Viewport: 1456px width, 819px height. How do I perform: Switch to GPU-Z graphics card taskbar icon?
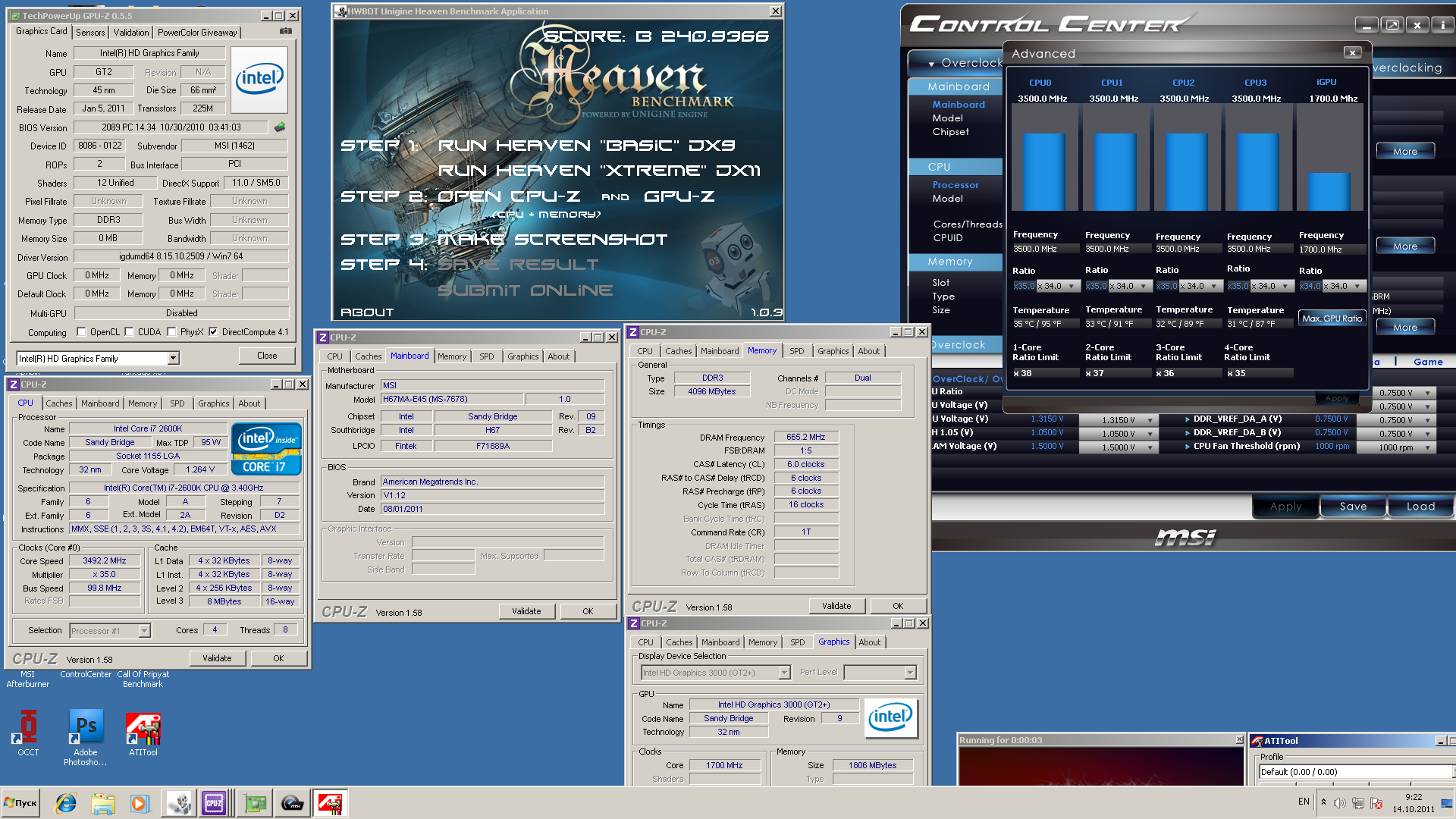(x=255, y=803)
